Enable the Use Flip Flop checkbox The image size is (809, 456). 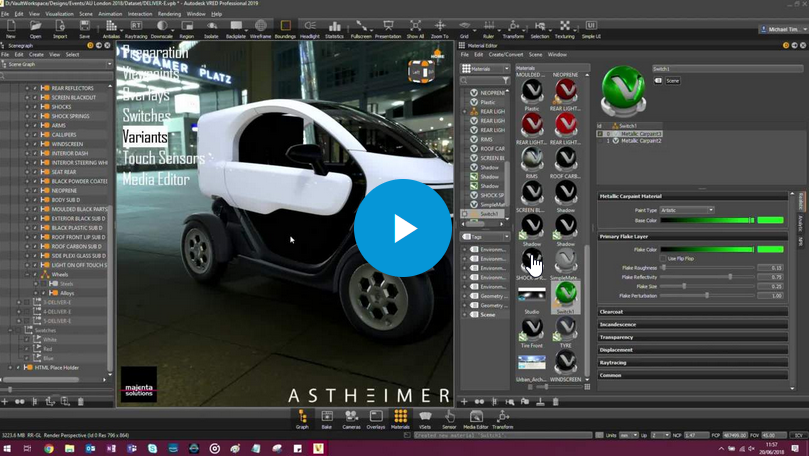click(x=661, y=258)
